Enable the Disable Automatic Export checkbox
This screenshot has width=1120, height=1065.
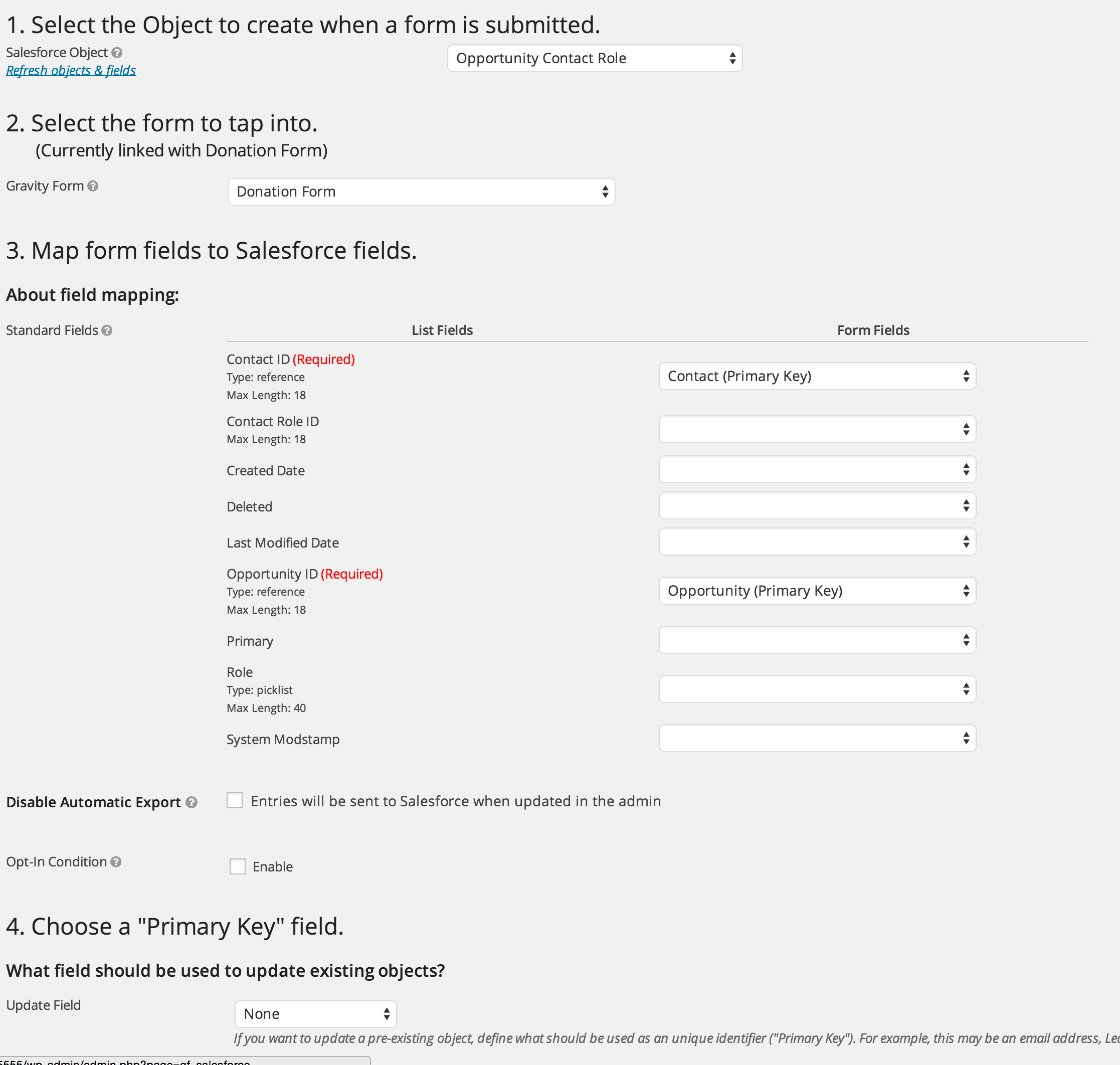click(x=235, y=800)
